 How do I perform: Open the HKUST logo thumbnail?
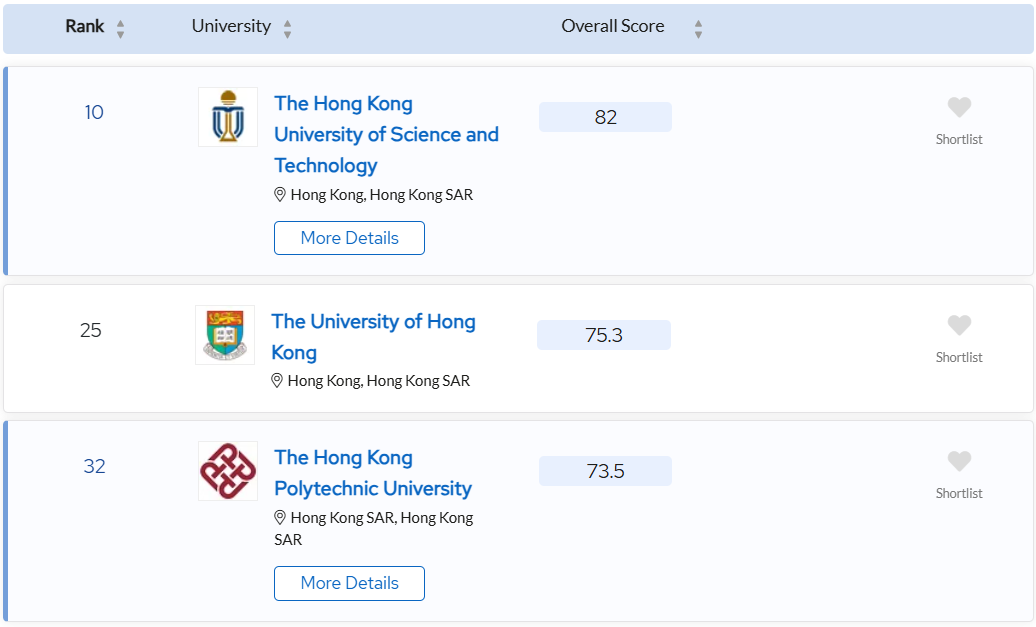(228, 117)
